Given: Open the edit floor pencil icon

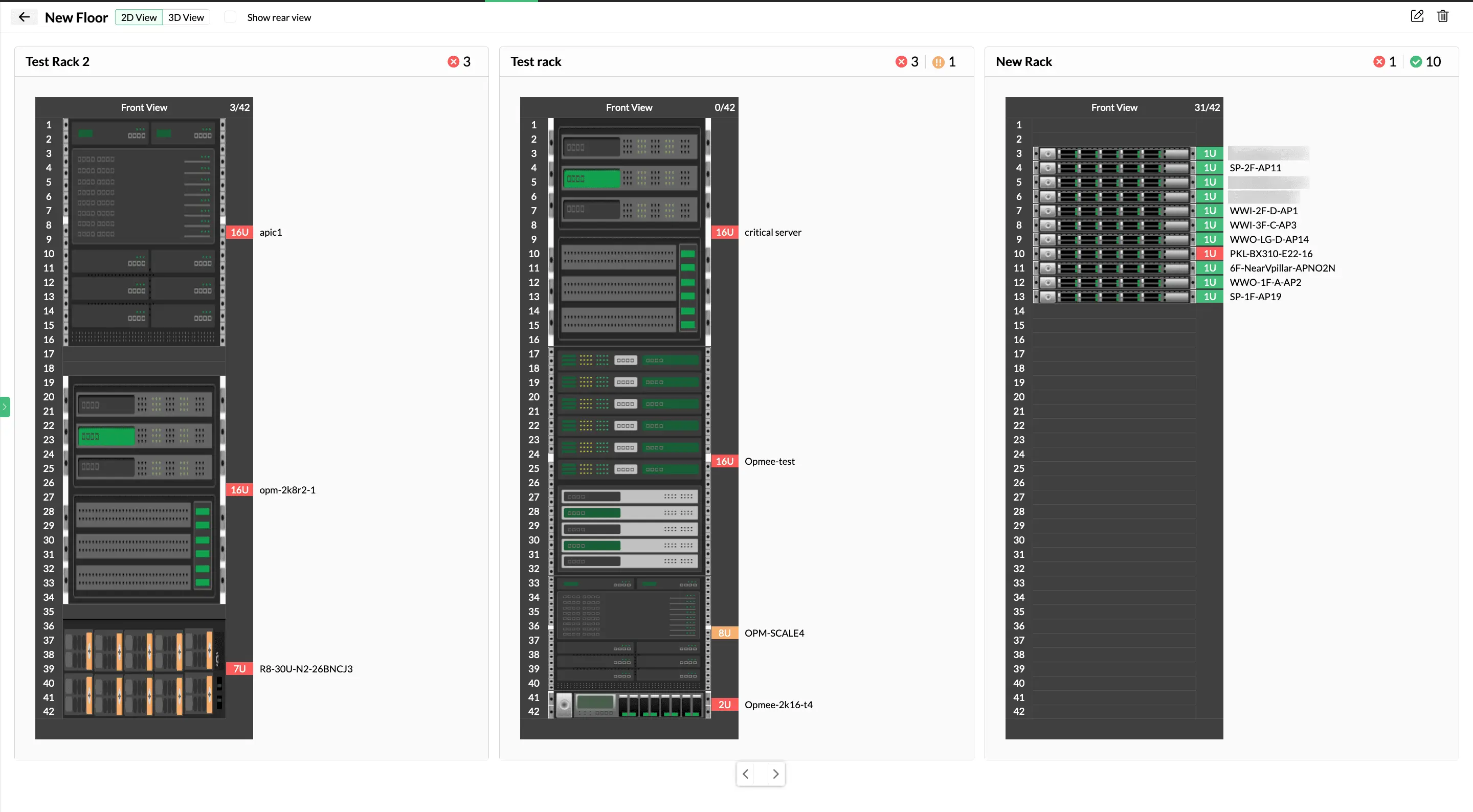Looking at the screenshot, I should click(1418, 16).
